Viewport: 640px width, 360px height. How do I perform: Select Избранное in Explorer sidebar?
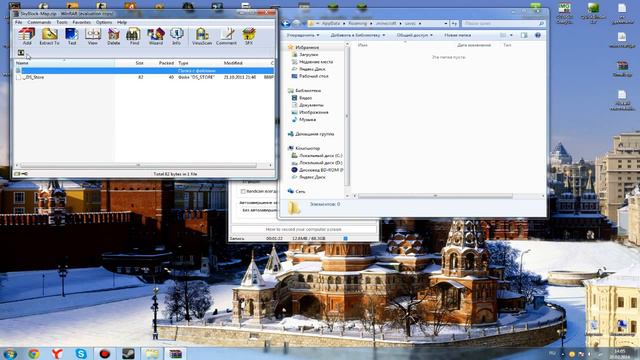click(307, 47)
